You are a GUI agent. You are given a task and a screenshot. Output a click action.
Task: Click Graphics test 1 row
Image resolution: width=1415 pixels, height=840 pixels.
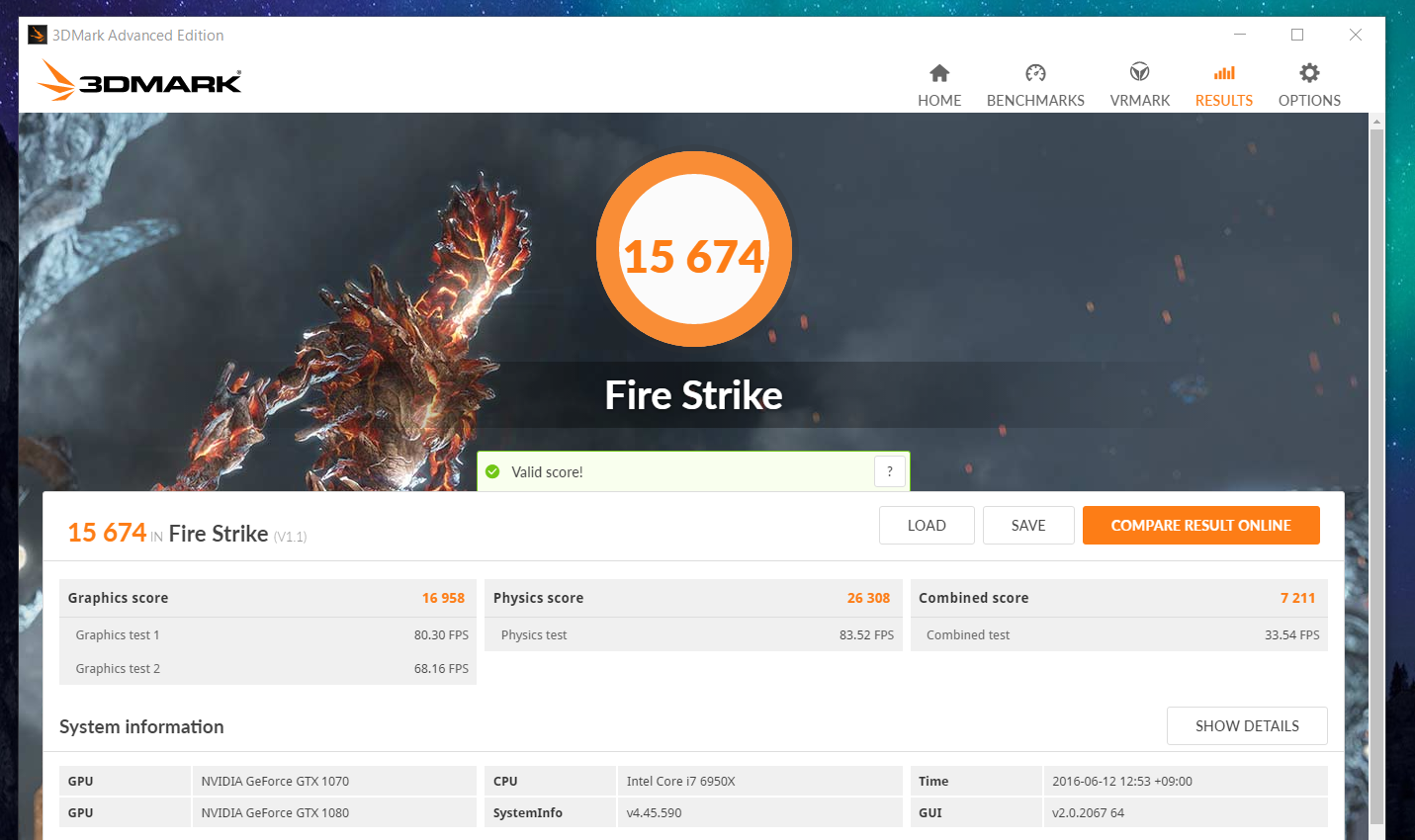tap(268, 635)
